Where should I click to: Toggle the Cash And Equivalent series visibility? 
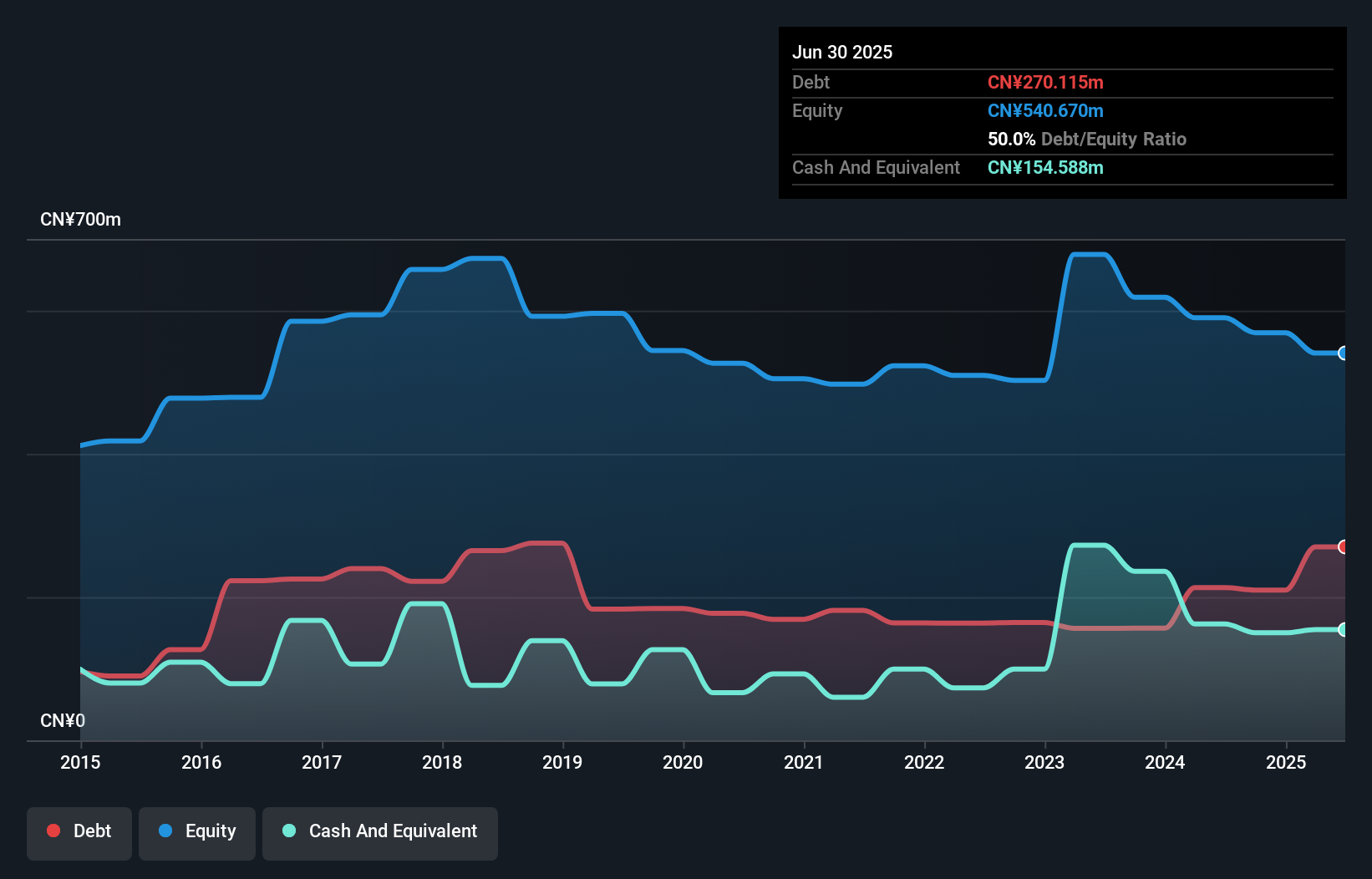[379, 831]
